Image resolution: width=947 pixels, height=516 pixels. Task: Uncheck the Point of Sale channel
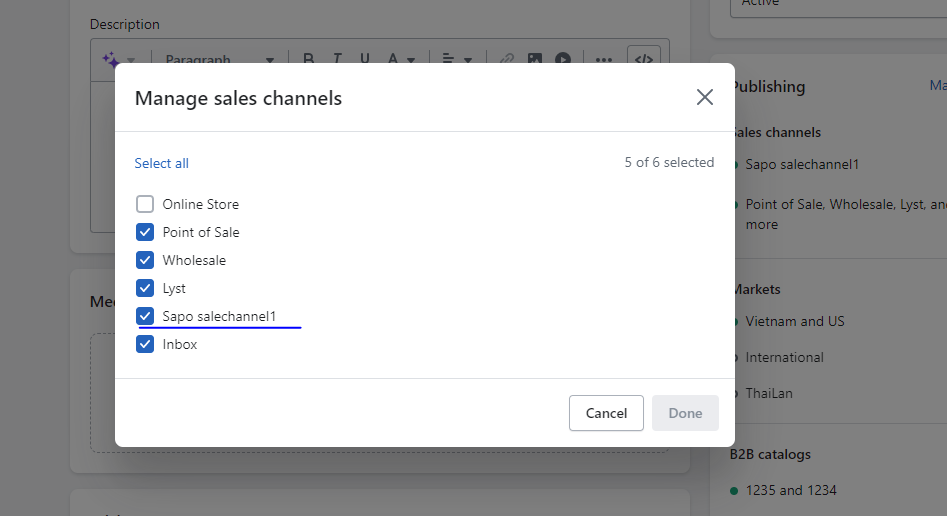tap(145, 232)
